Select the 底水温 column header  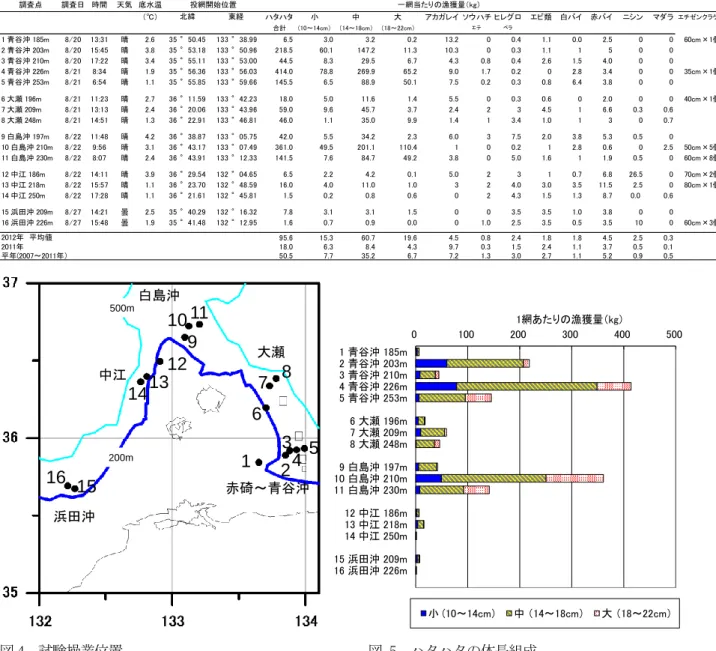click(150, 5)
